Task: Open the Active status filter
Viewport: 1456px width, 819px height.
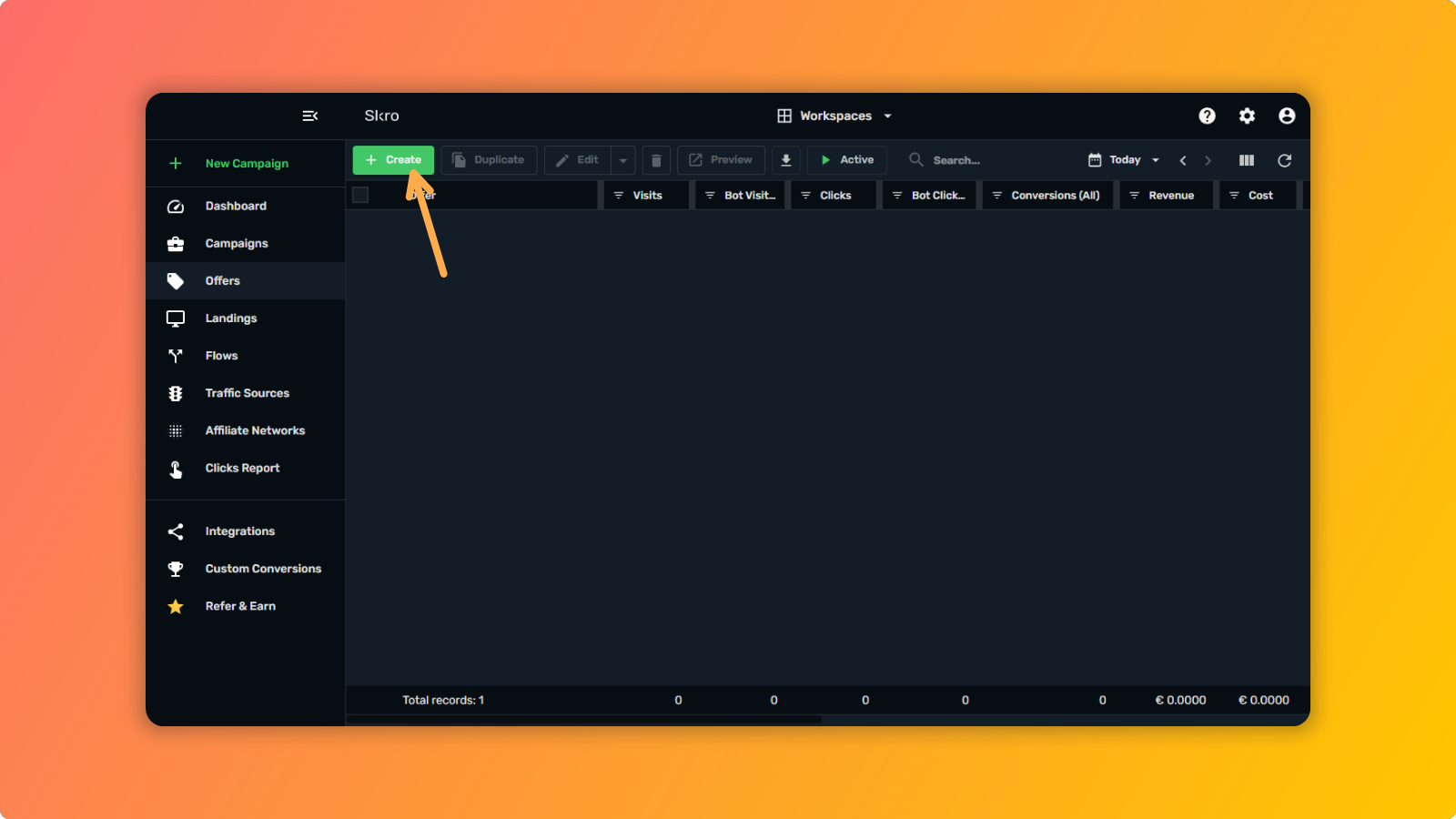Action: [847, 160]
